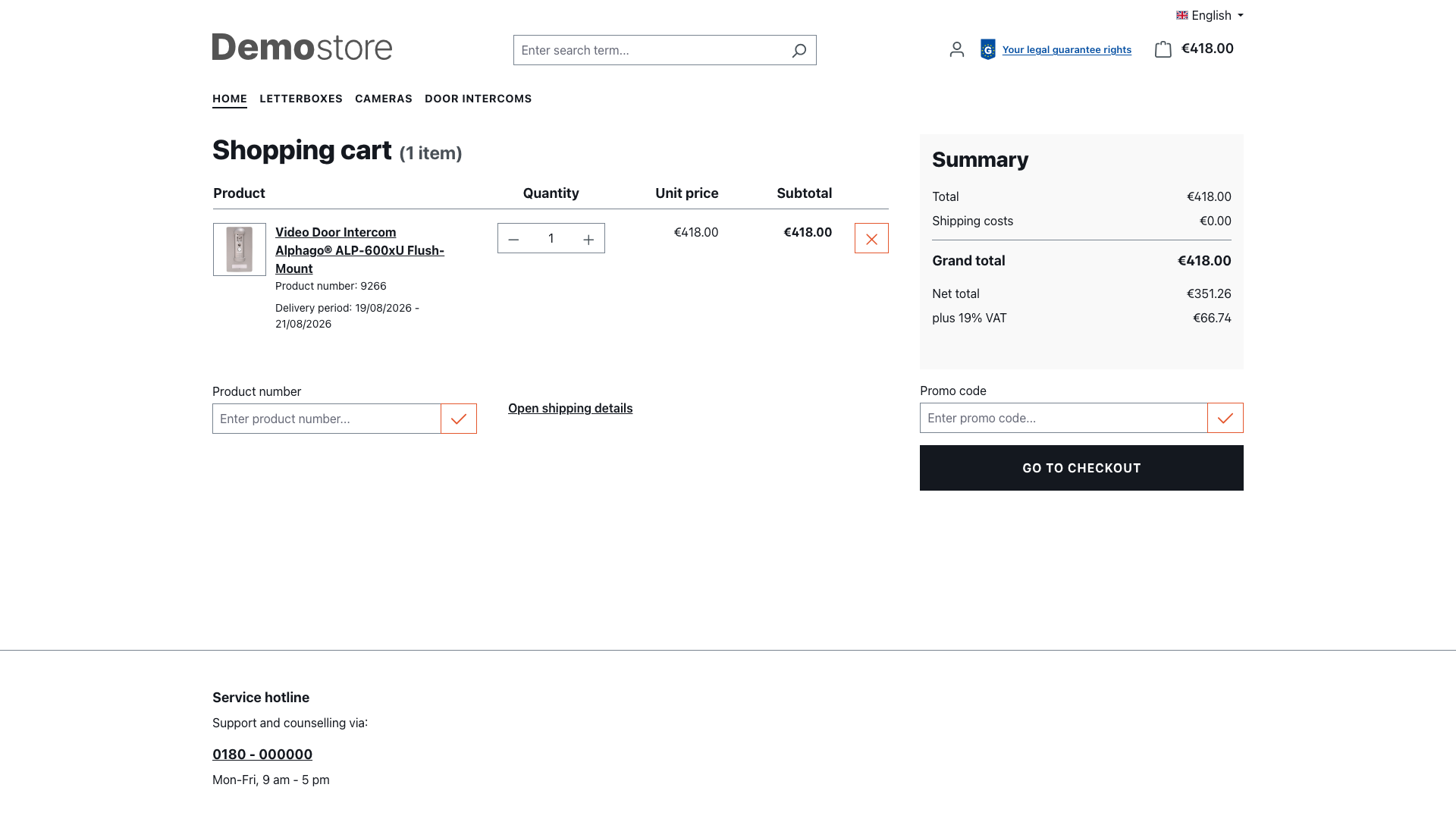1456x819 pixels.
Task: Select the Shopping cart heading
Action: point(302,150)
